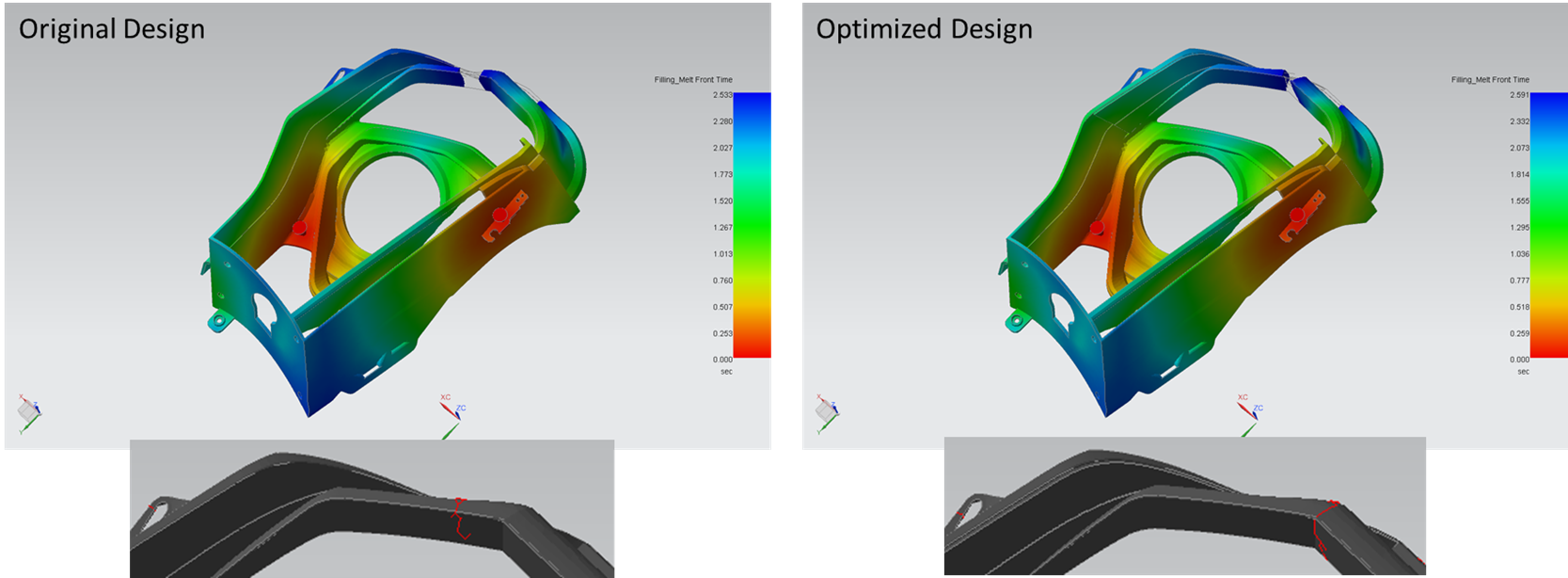Click the rainbow color legend bar in Original Design

coord(752,225)
